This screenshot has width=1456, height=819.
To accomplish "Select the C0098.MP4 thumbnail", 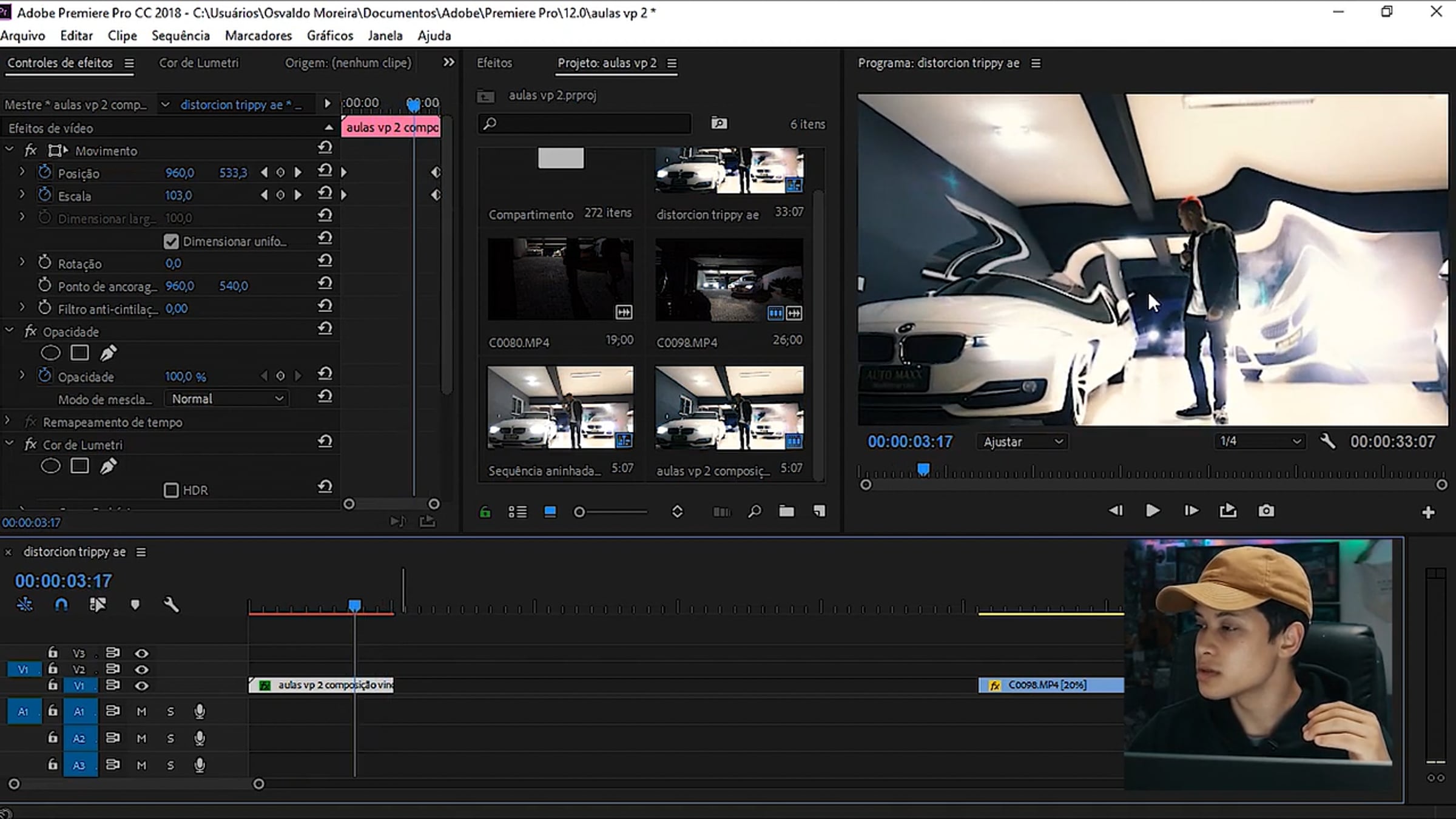I will [x=729, y=280].
